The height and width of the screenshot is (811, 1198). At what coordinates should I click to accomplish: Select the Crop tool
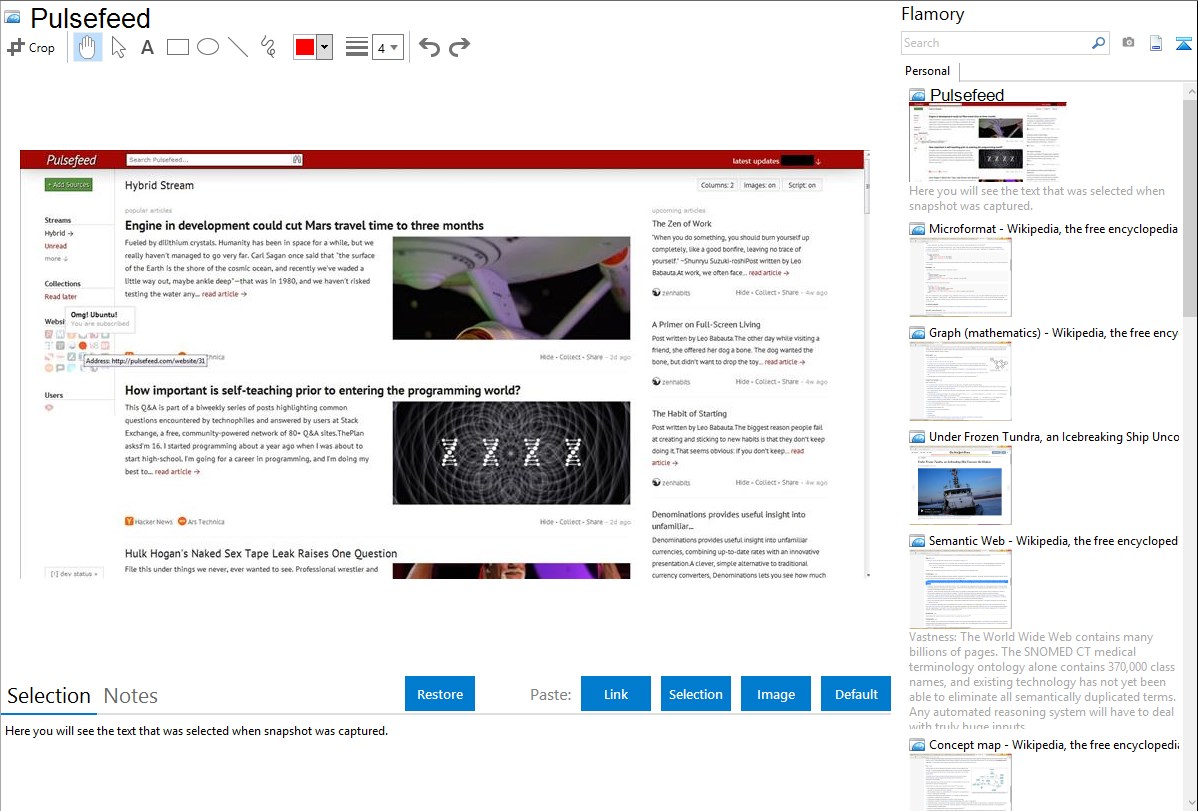31,47
